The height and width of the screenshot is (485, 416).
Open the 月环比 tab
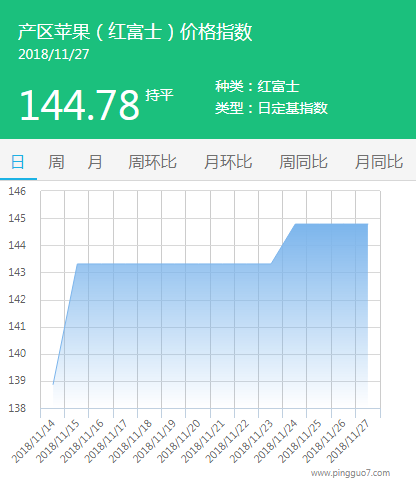(228, 162)
